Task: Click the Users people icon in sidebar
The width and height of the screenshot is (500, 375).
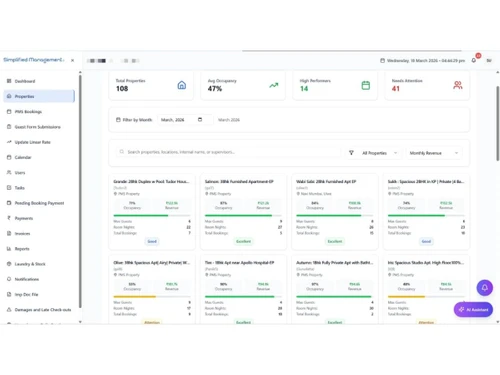Action: (x=9, y=172)
